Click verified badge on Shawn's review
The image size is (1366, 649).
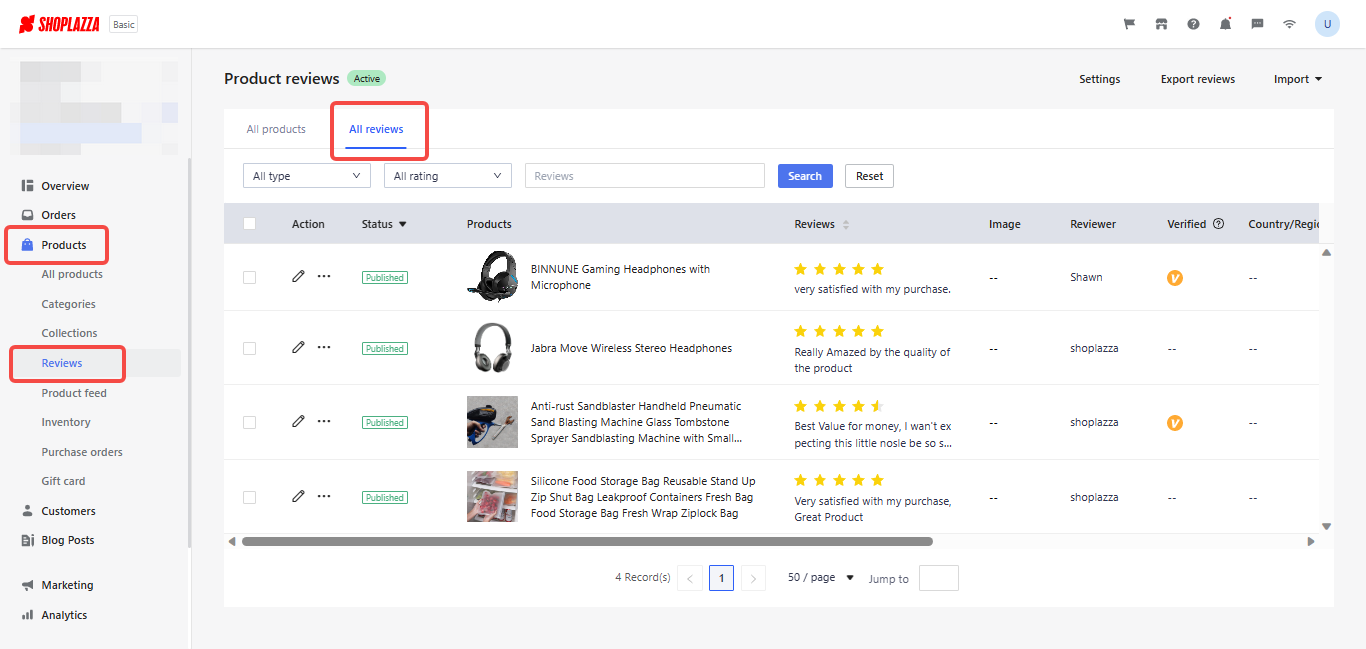point(1175,278)
